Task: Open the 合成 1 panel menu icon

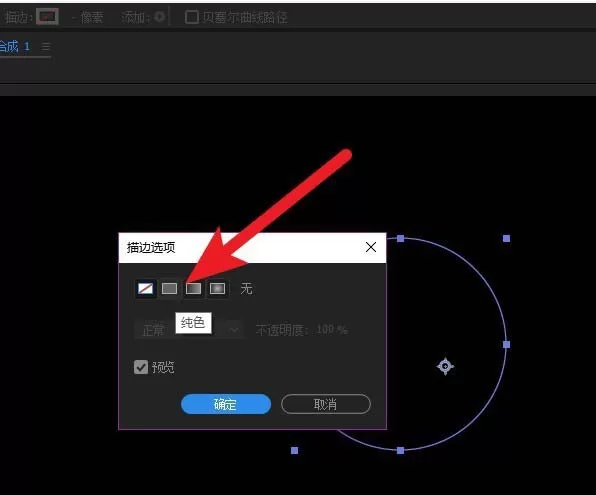Action: click(46, 47)
